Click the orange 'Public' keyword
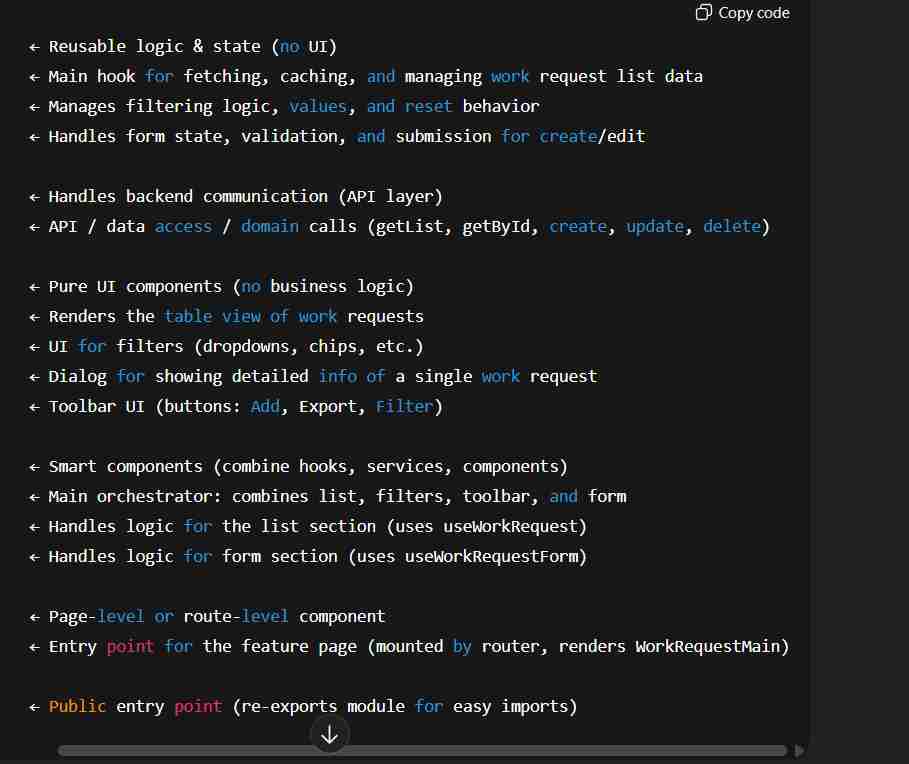This screenshot has height=764, width=909. tap(77, 706)
